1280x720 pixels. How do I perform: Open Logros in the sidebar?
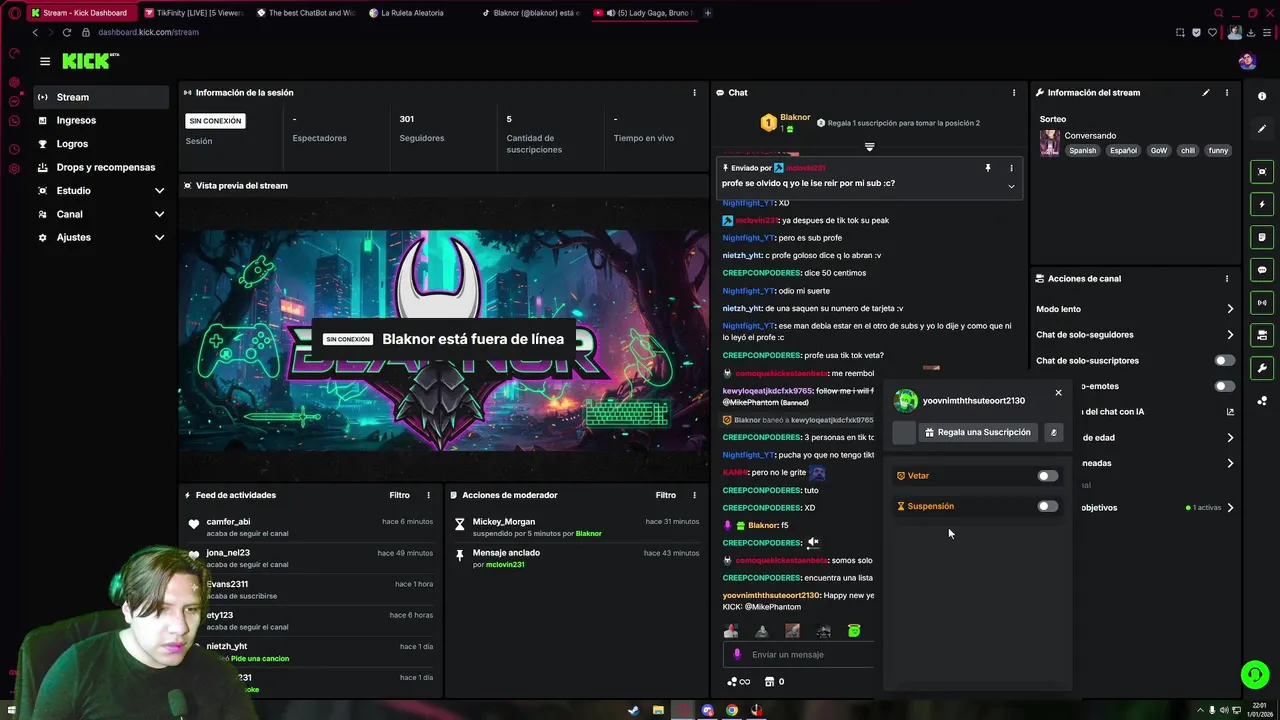(x=100, y=144)
